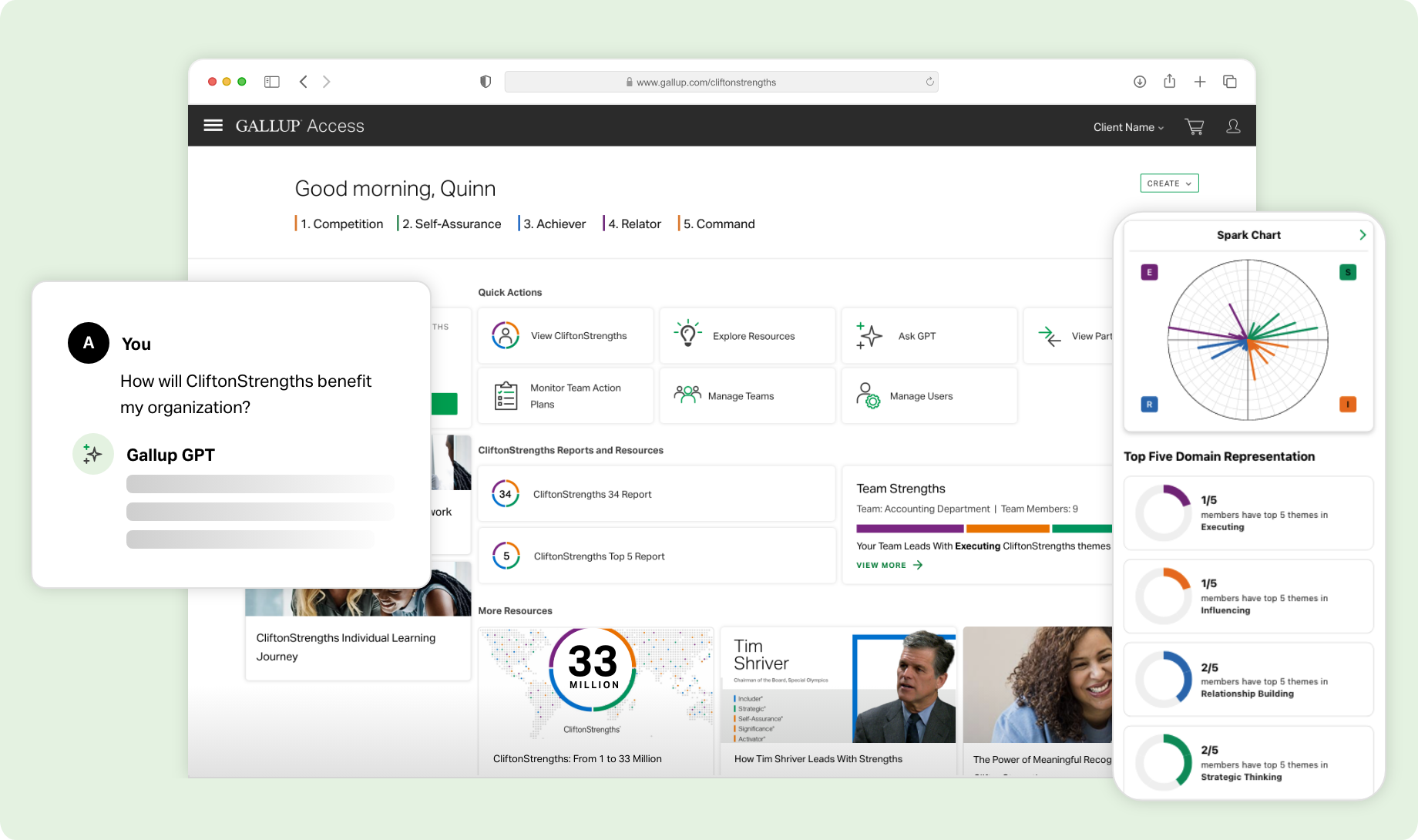Click the View CliftonStrengths person icon

(x=506, y=336)
